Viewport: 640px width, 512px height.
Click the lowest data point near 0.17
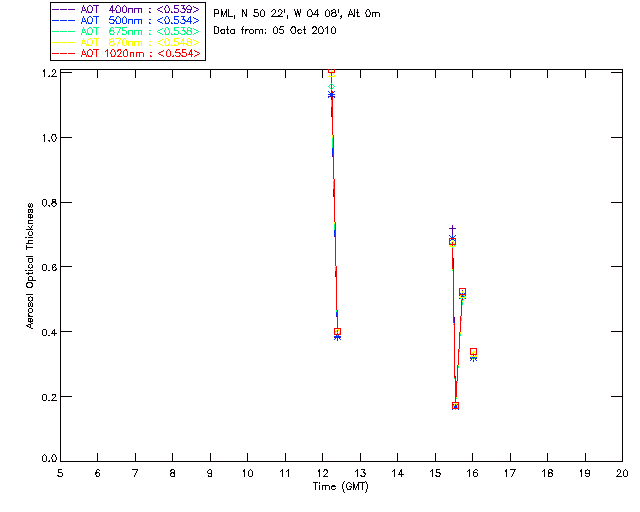(x=456, y=405)
